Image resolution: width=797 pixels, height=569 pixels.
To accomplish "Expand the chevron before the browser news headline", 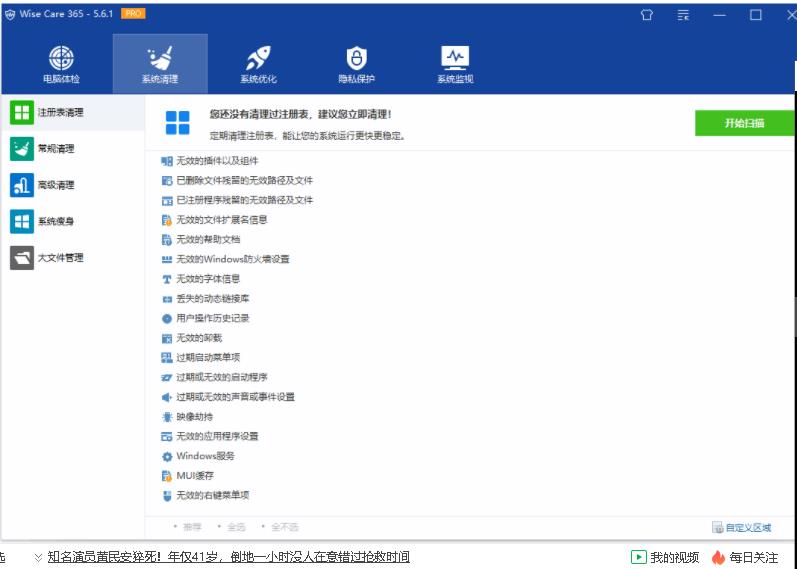I will pos(38,558).
